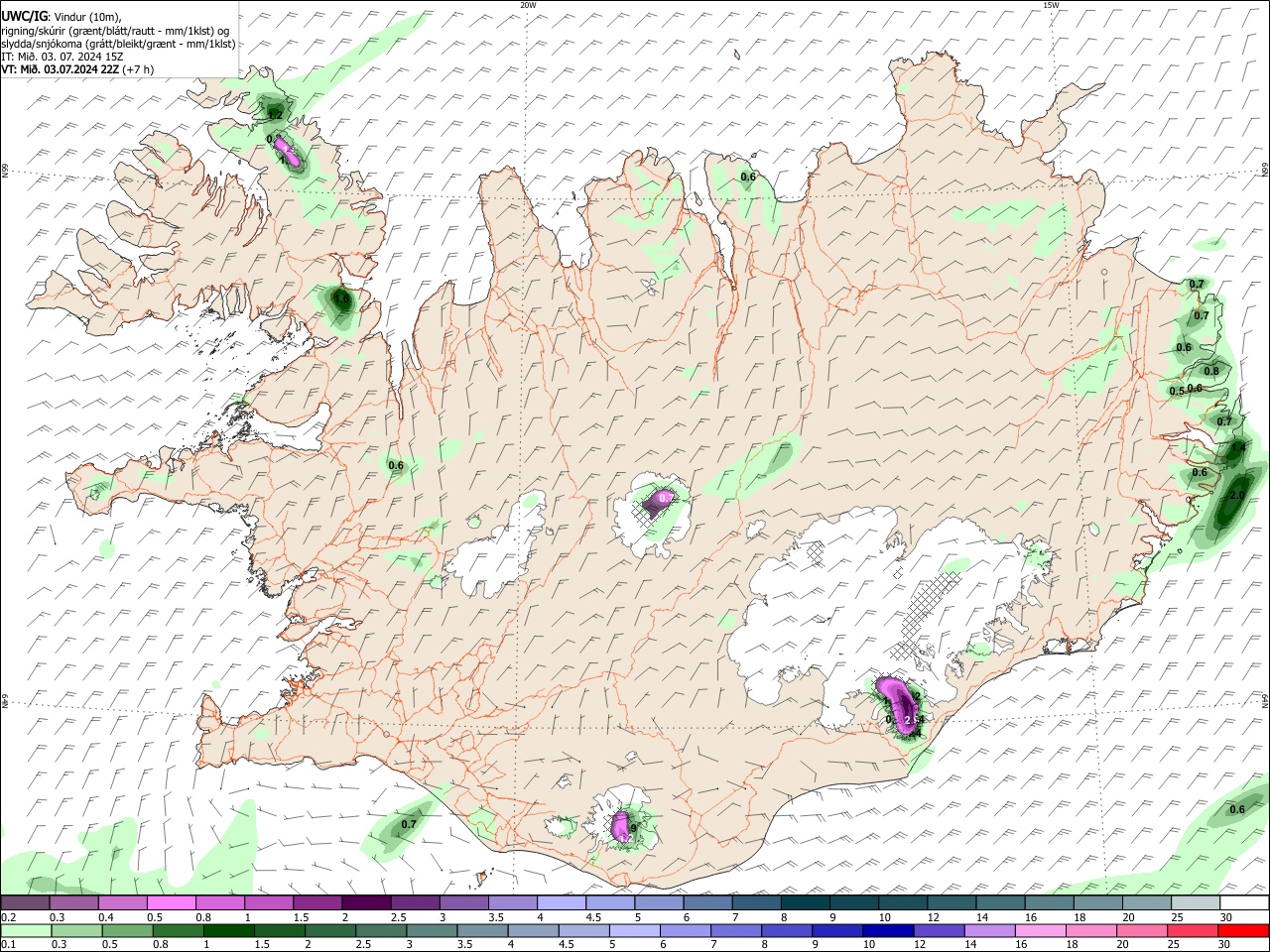Click the '0.7' value off the southwest coast
Image resolution: width=1270 pixels, height=952 pixels.
click(409, 824)
